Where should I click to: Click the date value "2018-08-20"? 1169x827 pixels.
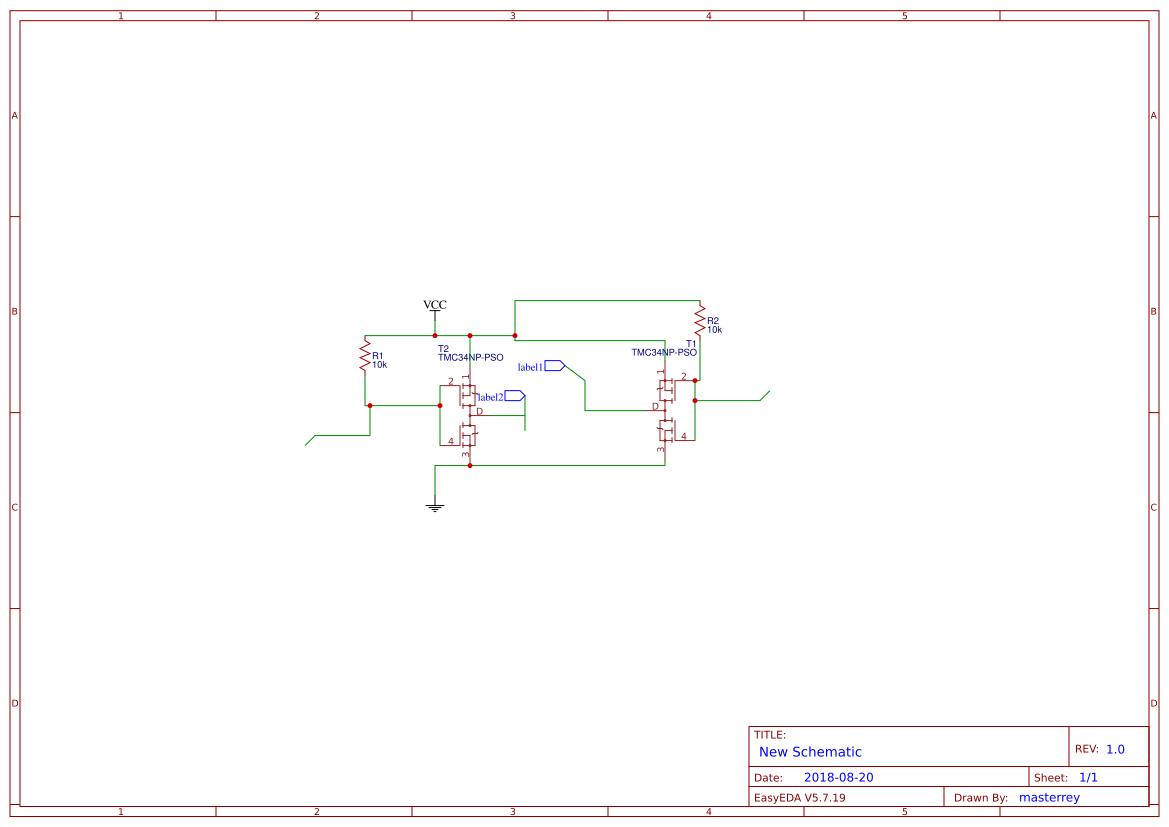coord(838,777)
